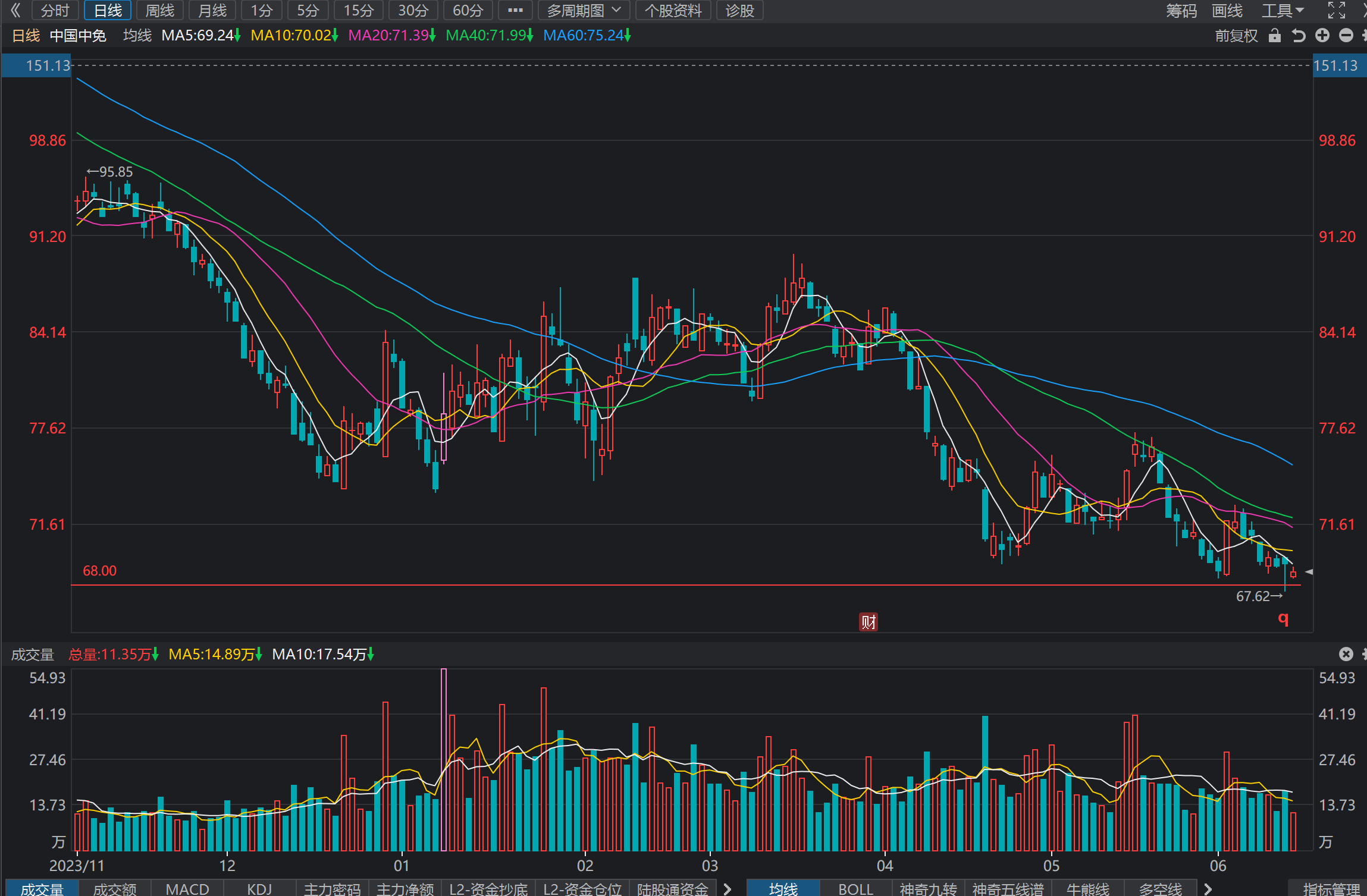Select the 神奇九转 indicator
The image size is (1367, 896).
click(x=928, y=888)
